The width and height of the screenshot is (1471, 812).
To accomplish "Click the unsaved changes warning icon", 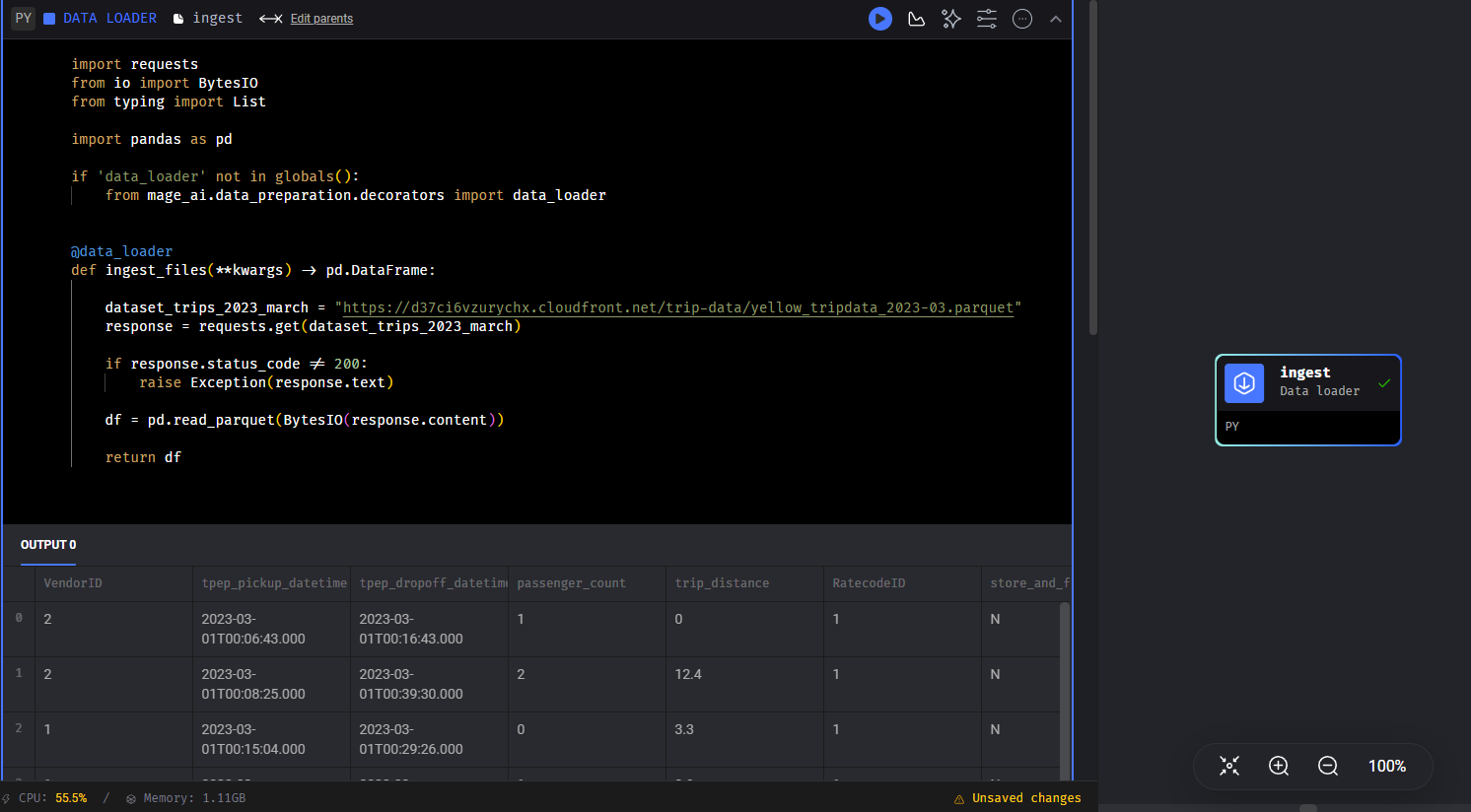I will [x=959, y=799].
